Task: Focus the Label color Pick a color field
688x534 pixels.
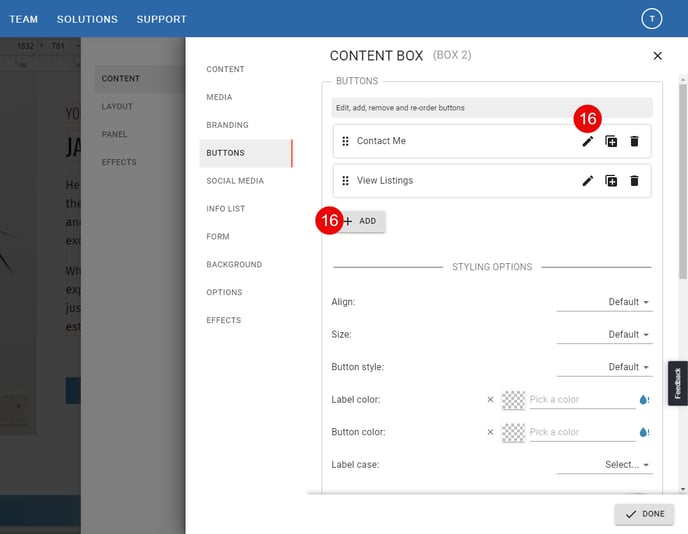Action: click(x=582, y=400)
